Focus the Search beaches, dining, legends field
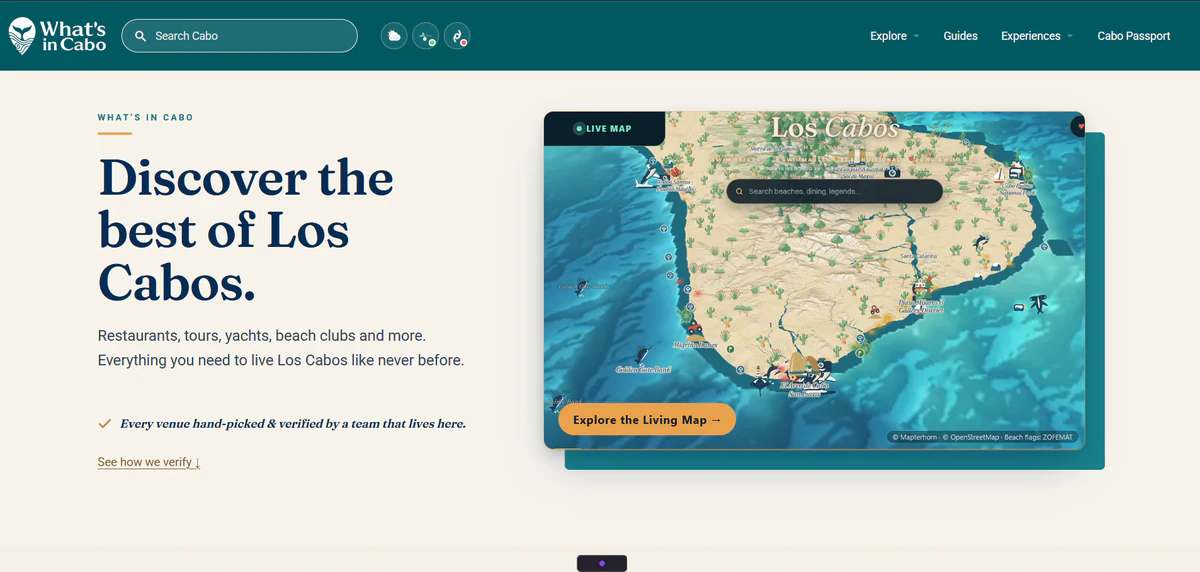 (x=835, y=191)
